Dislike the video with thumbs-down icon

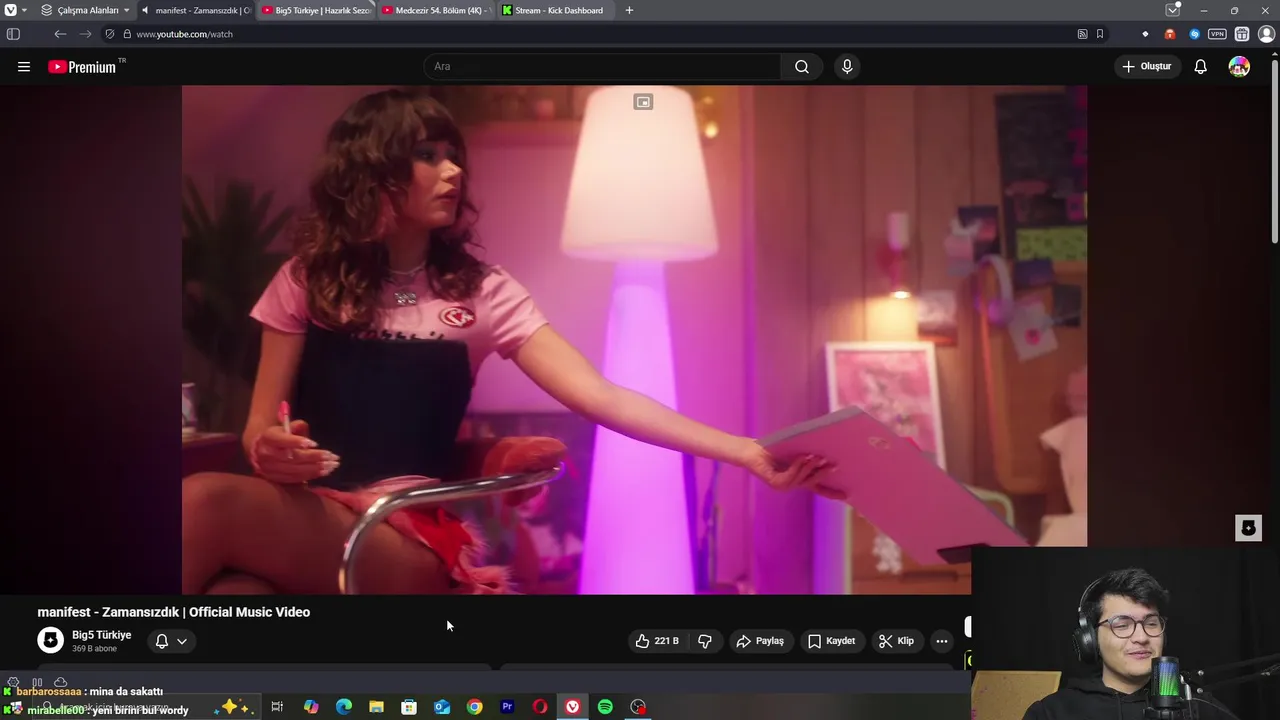coord(705,641)
